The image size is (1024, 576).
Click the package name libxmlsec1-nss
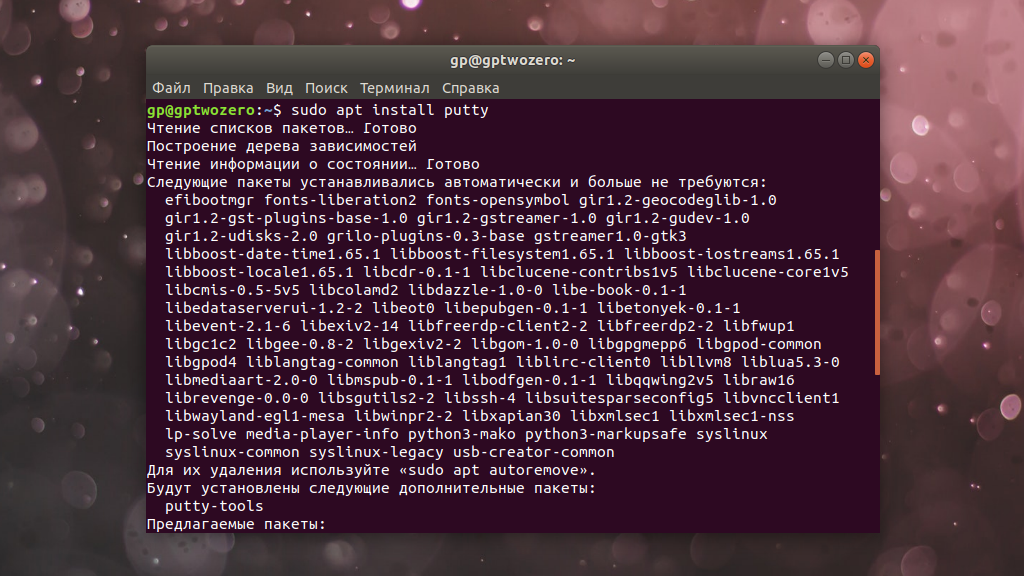coord(732,416)
